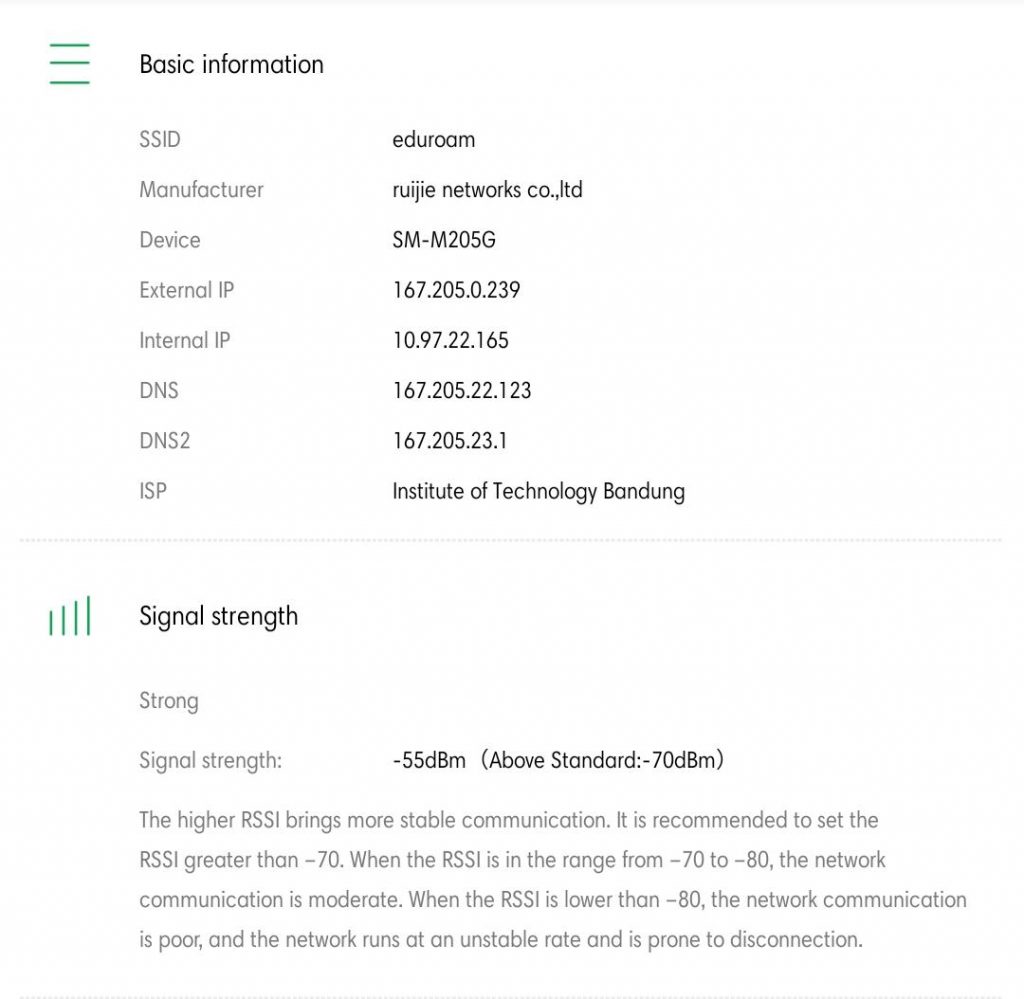
Task: Click the device name SM-M205G
Action: coord(444,240)
